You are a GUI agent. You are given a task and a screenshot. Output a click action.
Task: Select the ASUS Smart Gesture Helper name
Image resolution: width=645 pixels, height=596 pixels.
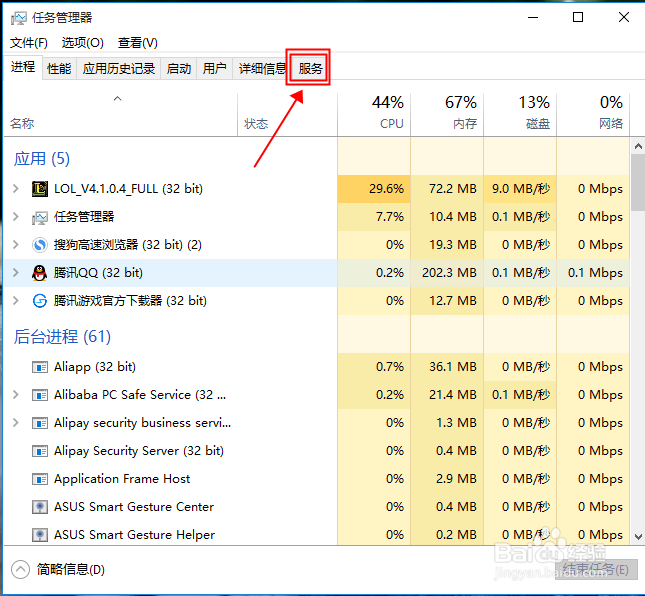135,535
